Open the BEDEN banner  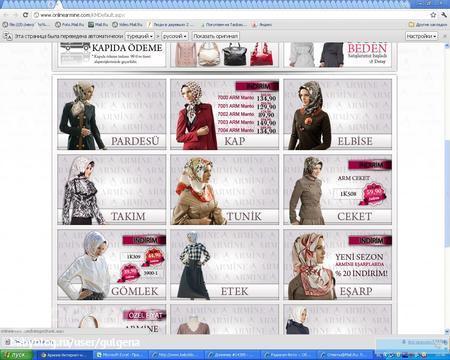(x=337, y=54)
